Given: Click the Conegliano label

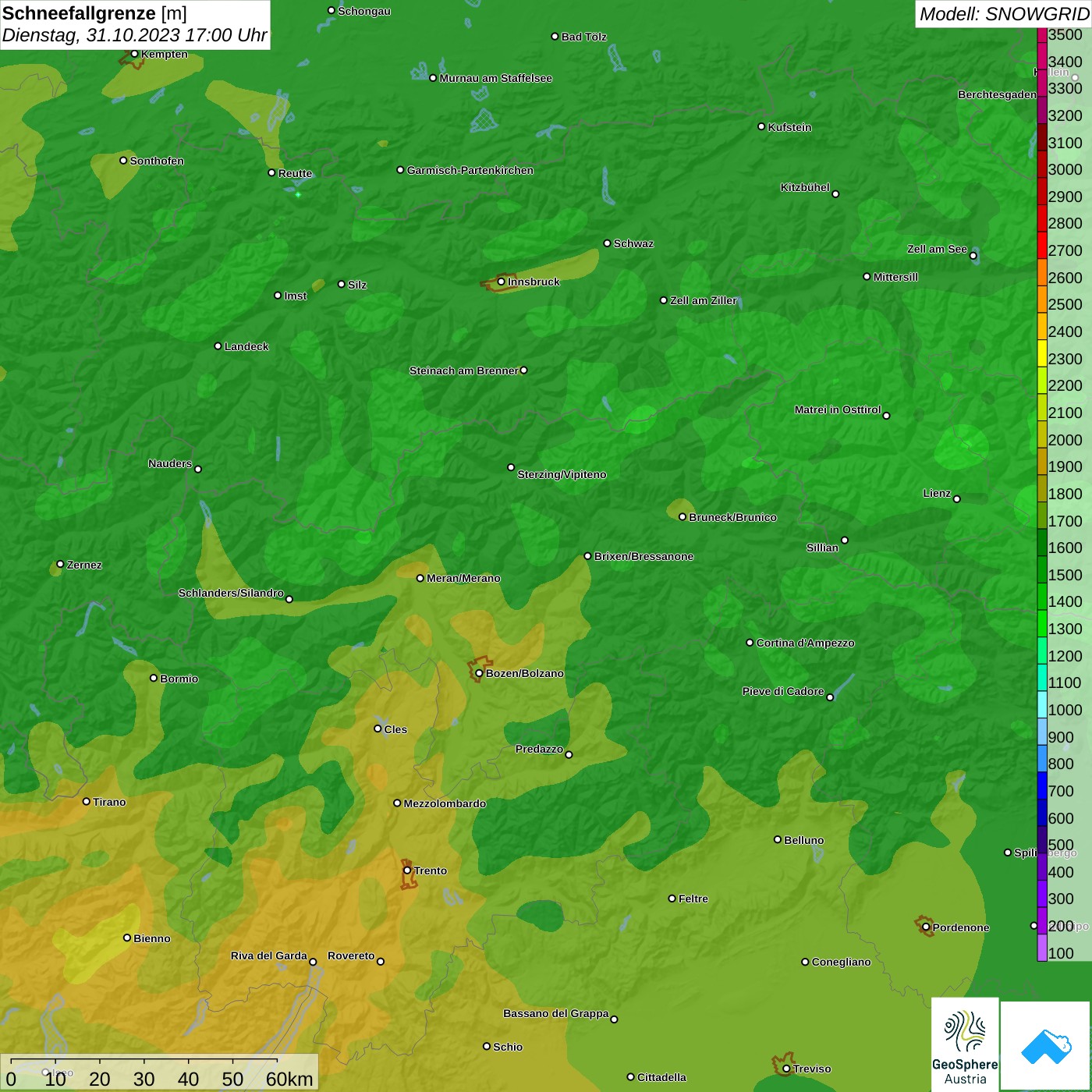Looking at the screenshot, I should 841,962.
